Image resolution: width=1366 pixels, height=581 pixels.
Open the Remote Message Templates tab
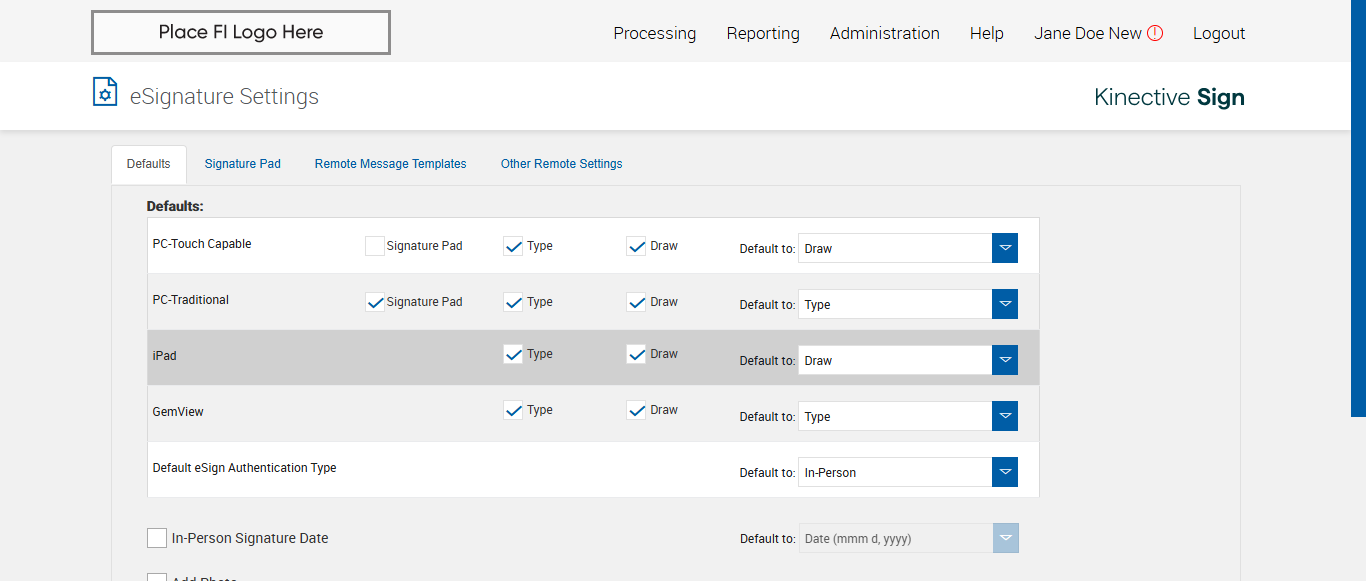390,164
